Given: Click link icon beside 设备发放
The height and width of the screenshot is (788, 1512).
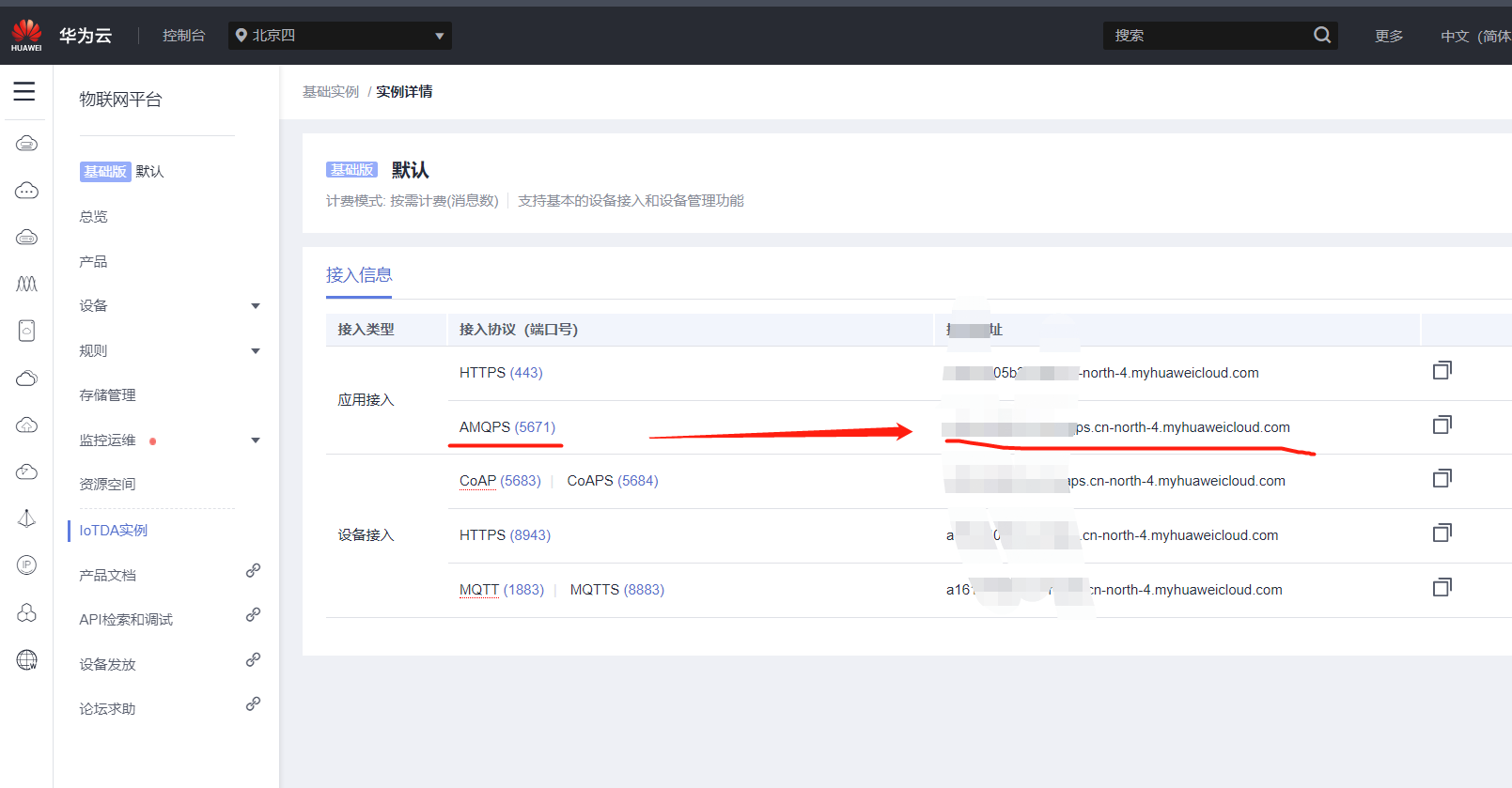Looking at the screenshot, I should pyautogui.click(x=253, y=659).
